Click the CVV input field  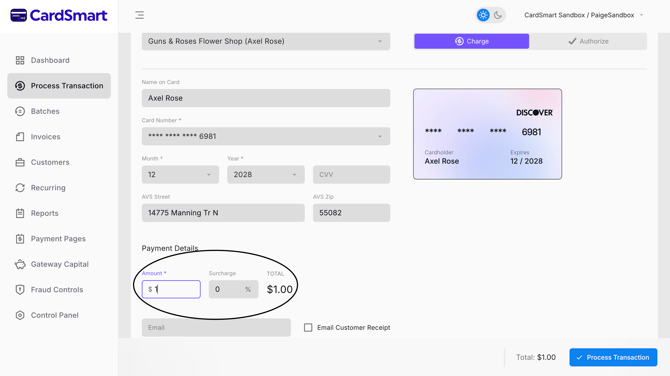tap(351, 175)
